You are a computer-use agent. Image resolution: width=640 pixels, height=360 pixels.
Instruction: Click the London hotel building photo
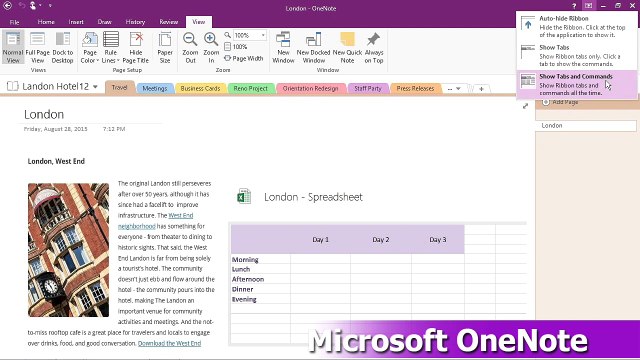click(68, 250)
